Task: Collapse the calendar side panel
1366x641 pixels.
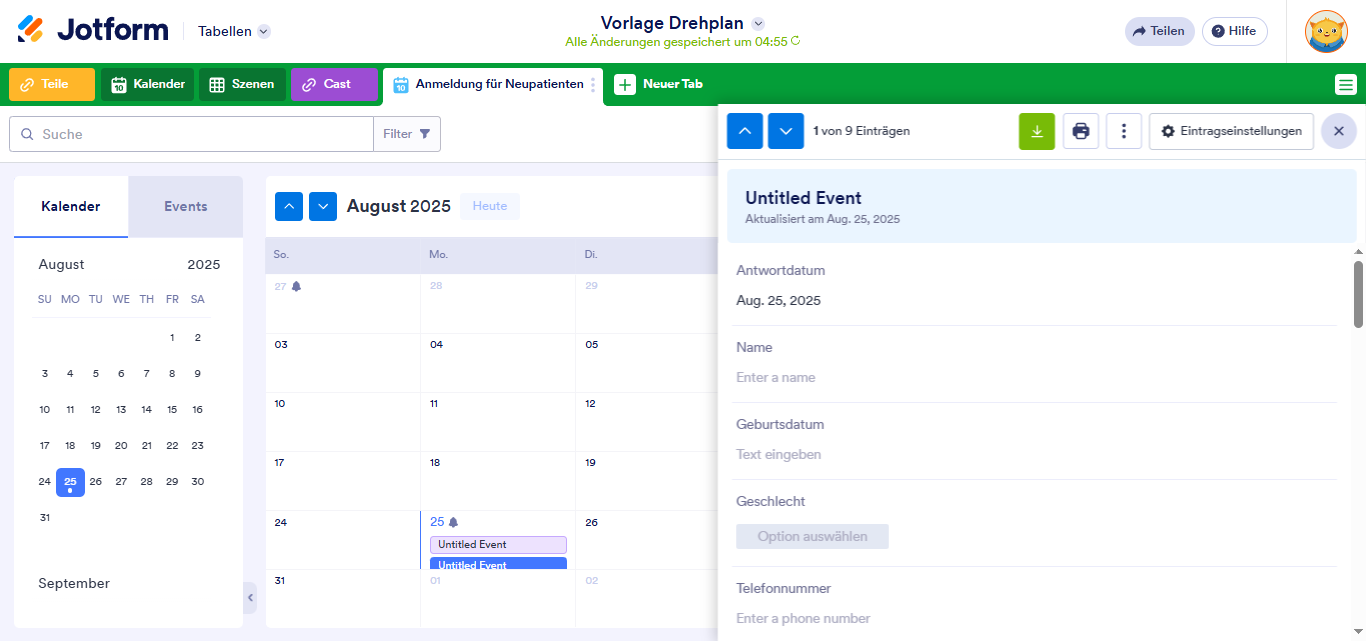Action: [250, 598]
